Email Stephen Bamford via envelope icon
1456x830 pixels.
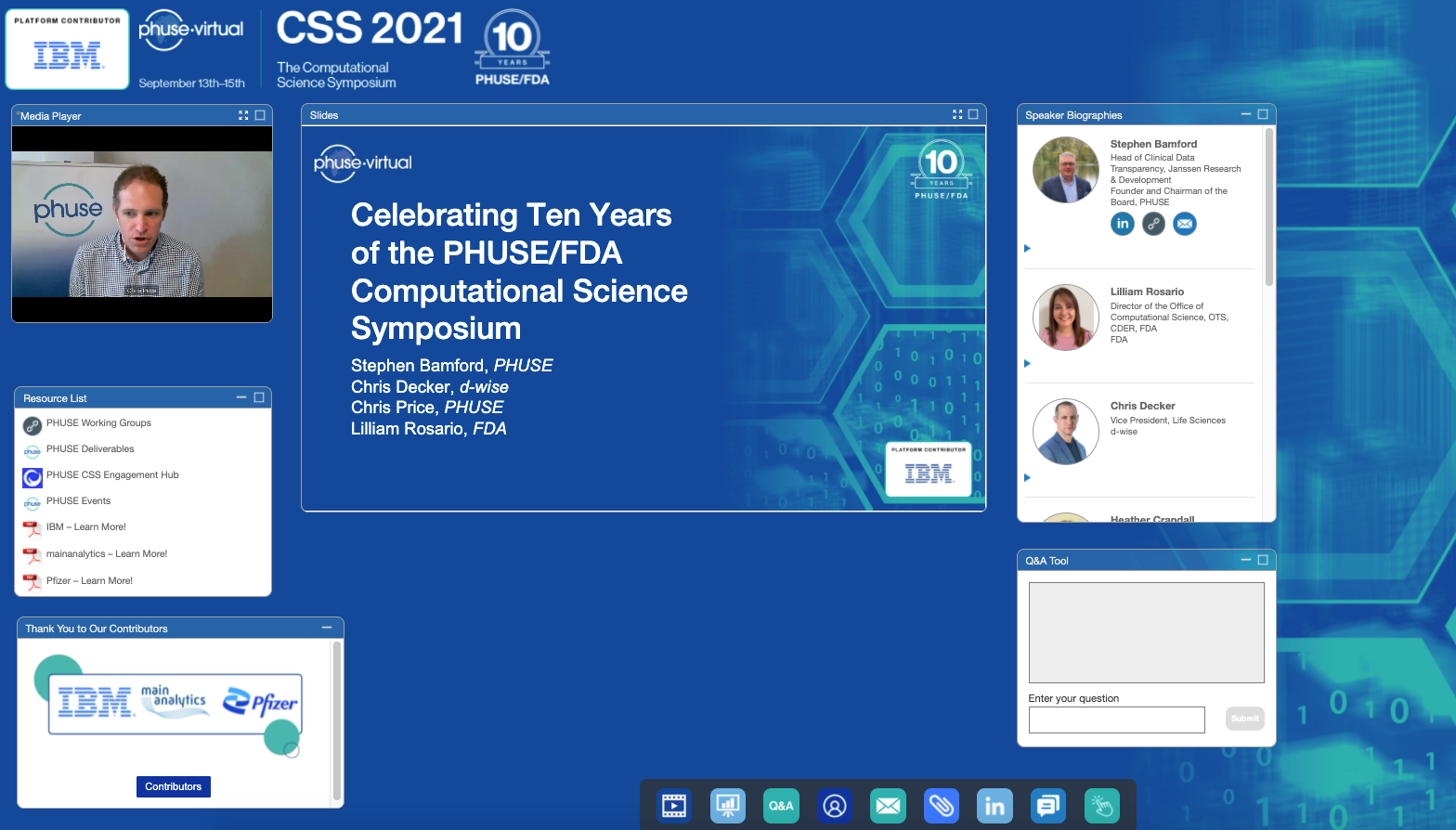point(1185,224)
